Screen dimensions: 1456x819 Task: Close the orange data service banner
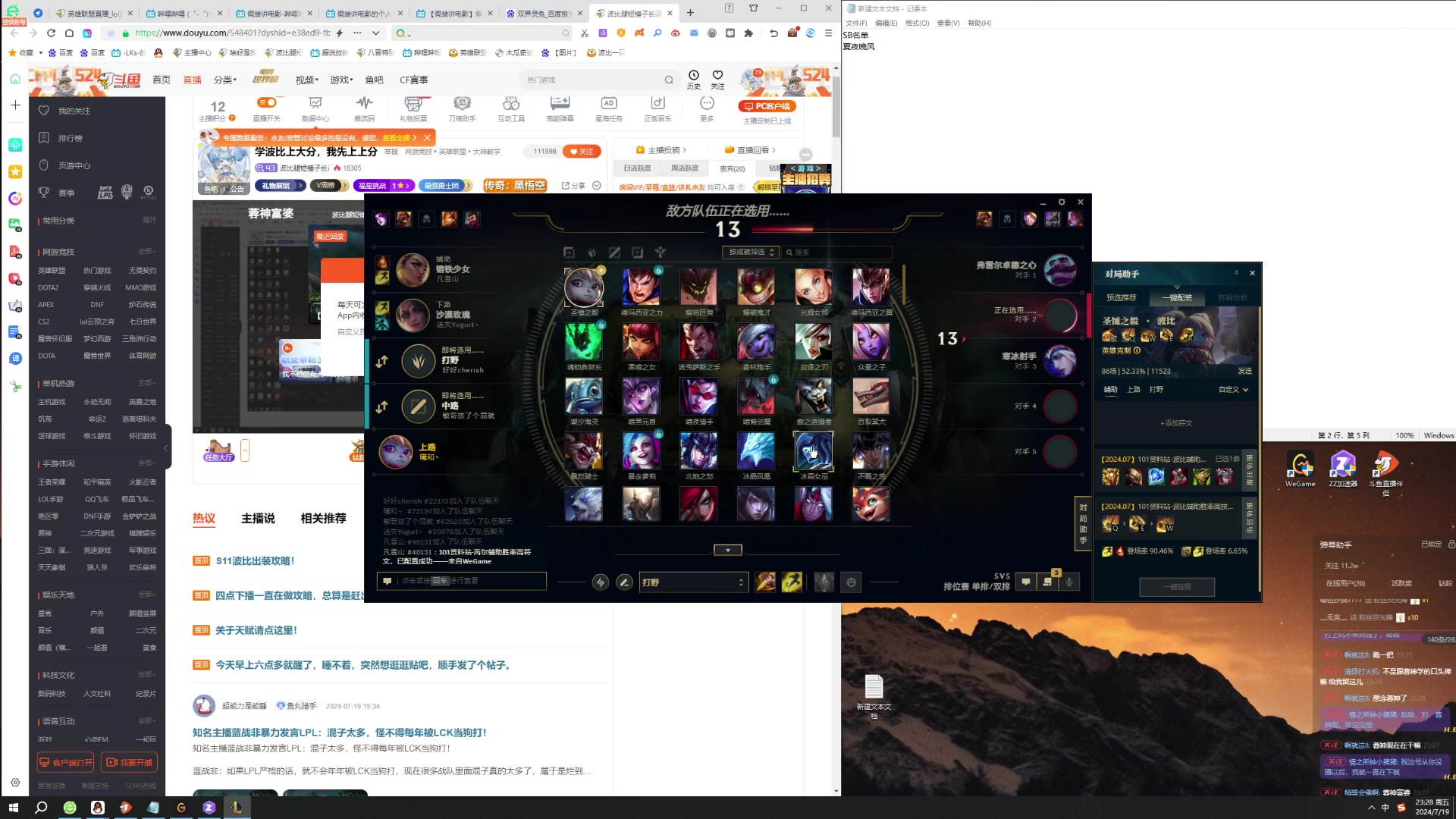point(427,138)
